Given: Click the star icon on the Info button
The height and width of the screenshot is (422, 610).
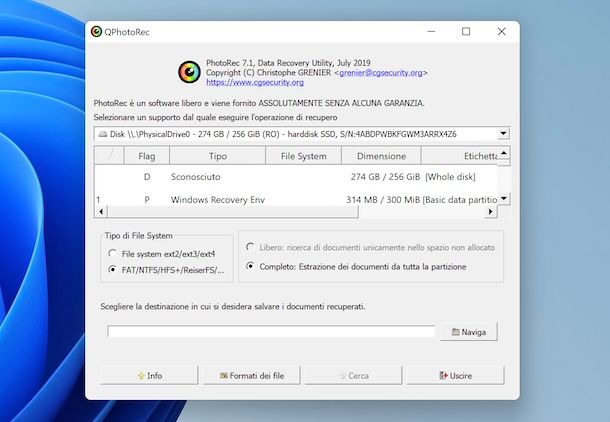Looking at the screenshot, I should coord(141,376).
